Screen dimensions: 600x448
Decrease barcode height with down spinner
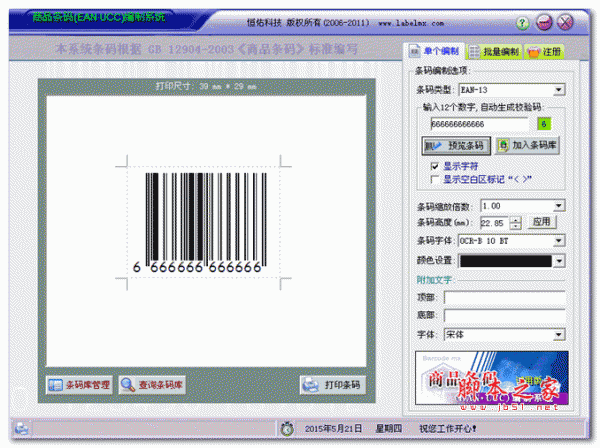click(516, 226)
